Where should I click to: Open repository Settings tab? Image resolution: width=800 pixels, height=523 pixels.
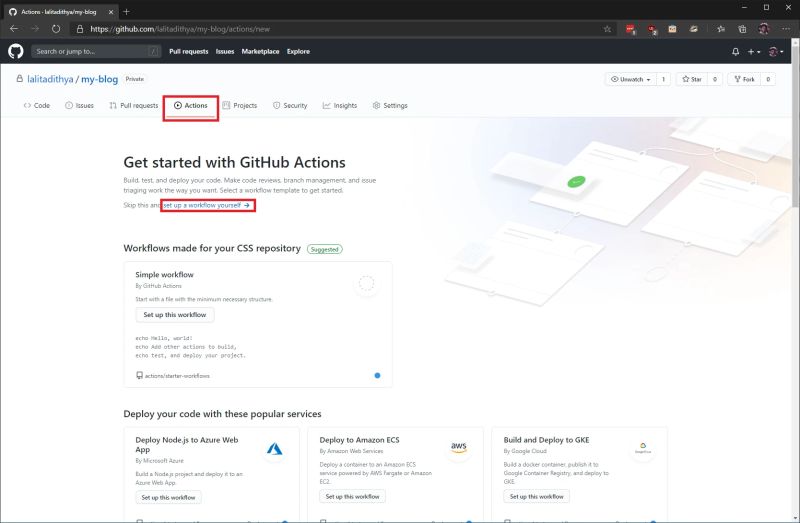(x=390, y=106)
